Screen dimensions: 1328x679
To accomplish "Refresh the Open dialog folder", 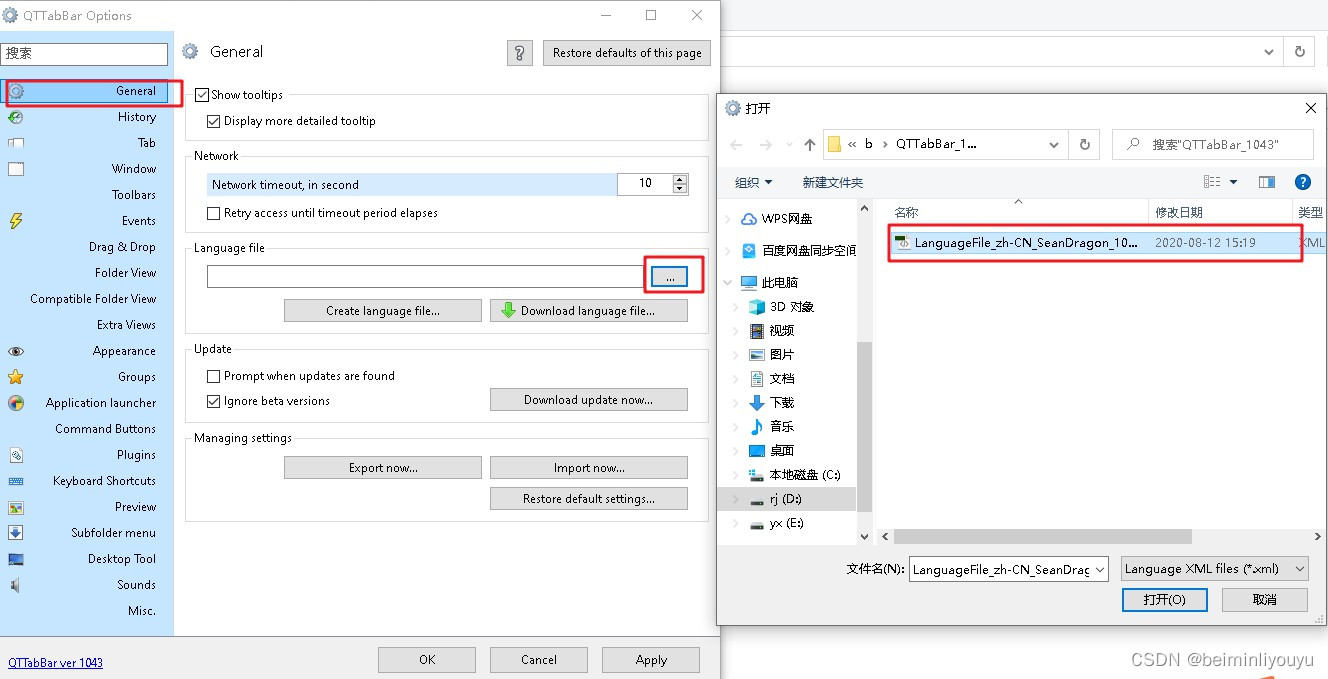I will tap(1084, 145).
